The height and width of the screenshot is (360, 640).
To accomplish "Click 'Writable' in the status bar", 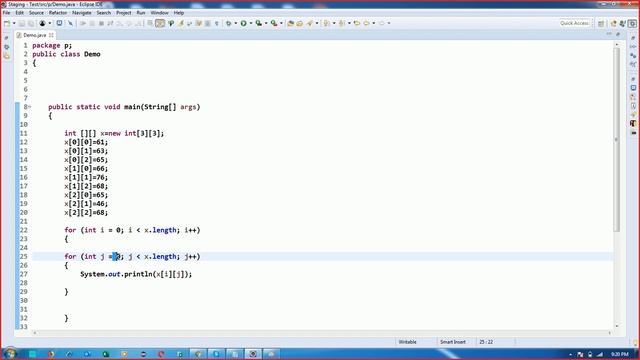I will [407, 342].
